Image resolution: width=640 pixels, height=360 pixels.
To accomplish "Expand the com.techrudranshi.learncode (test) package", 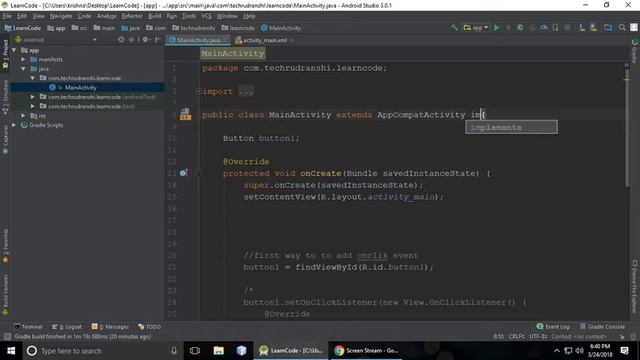I will 33,106.
